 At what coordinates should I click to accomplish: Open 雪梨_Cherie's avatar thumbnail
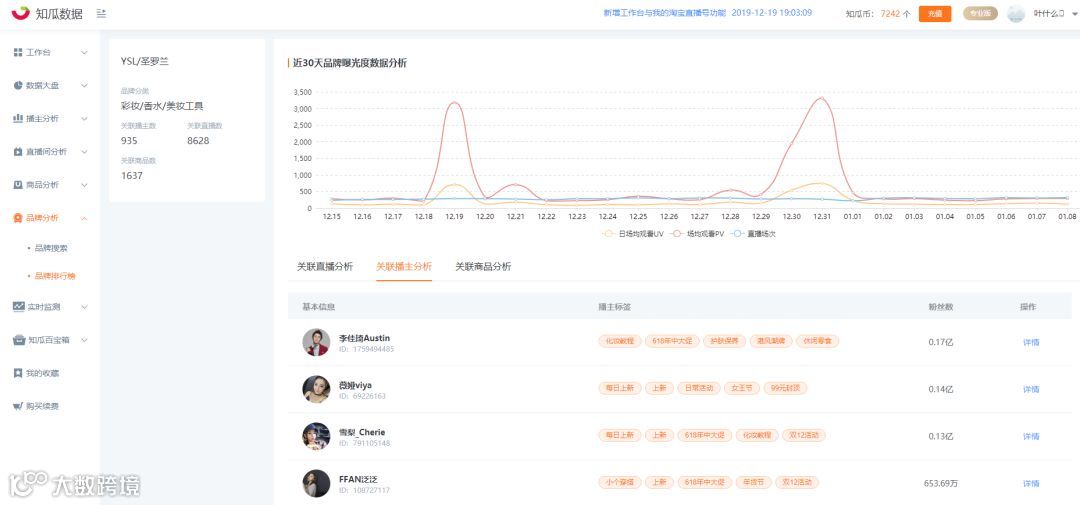coord(316,436)
